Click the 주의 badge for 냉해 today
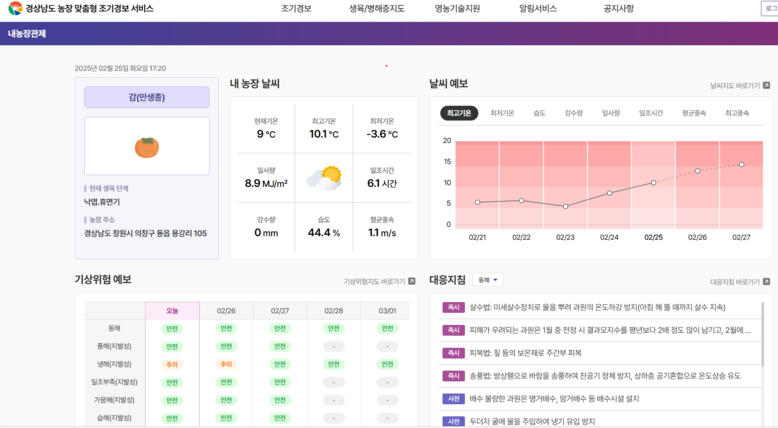 pyautogui.click(x=172, y=364)
